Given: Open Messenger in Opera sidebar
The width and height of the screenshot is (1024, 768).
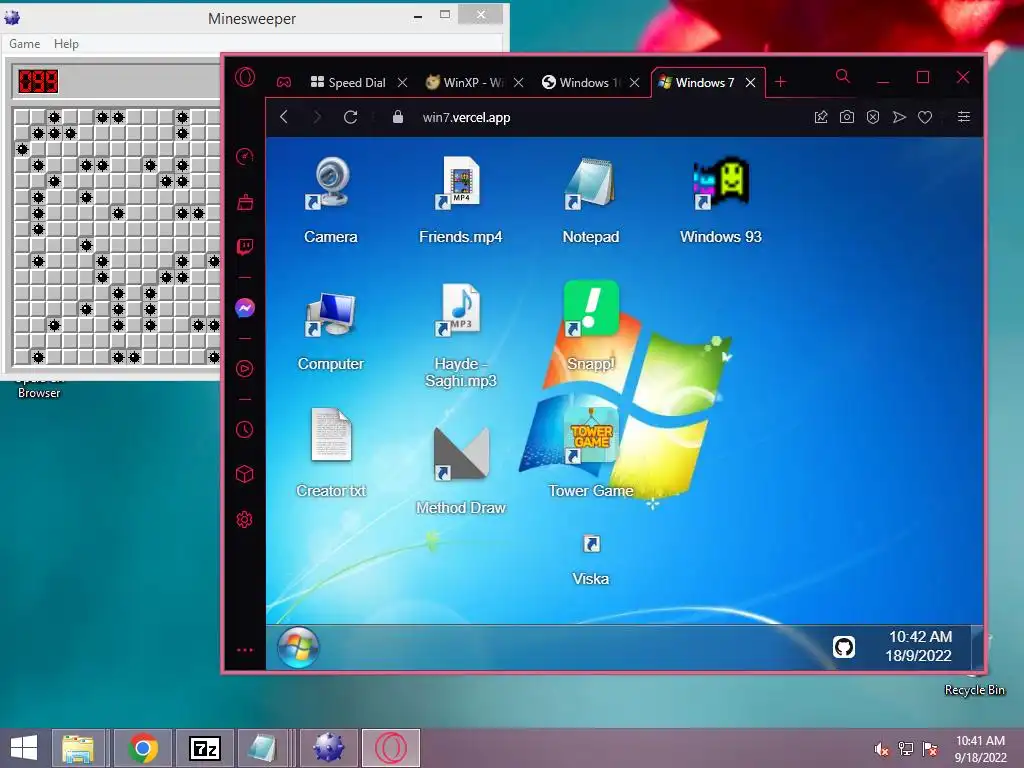Looking at the screenshot, I should (x=245, y=308).
